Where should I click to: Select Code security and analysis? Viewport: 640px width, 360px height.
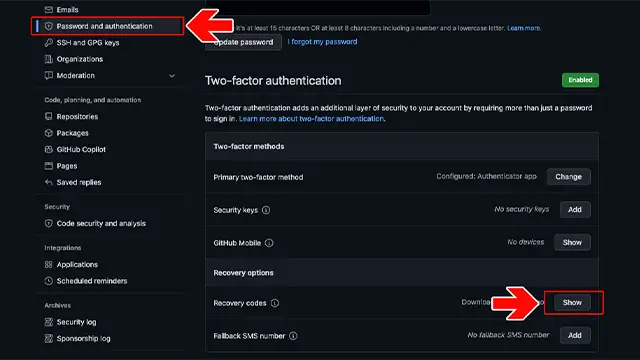pyautogui.click(x=101, y=223)
